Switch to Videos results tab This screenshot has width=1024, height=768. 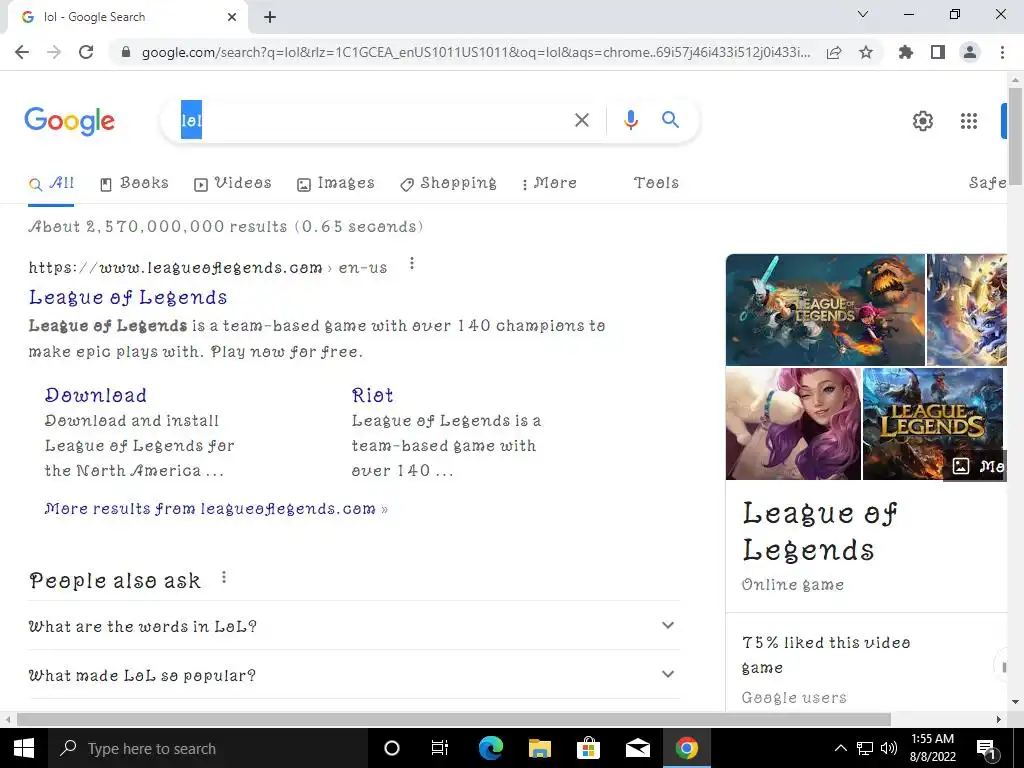[232, 184]
